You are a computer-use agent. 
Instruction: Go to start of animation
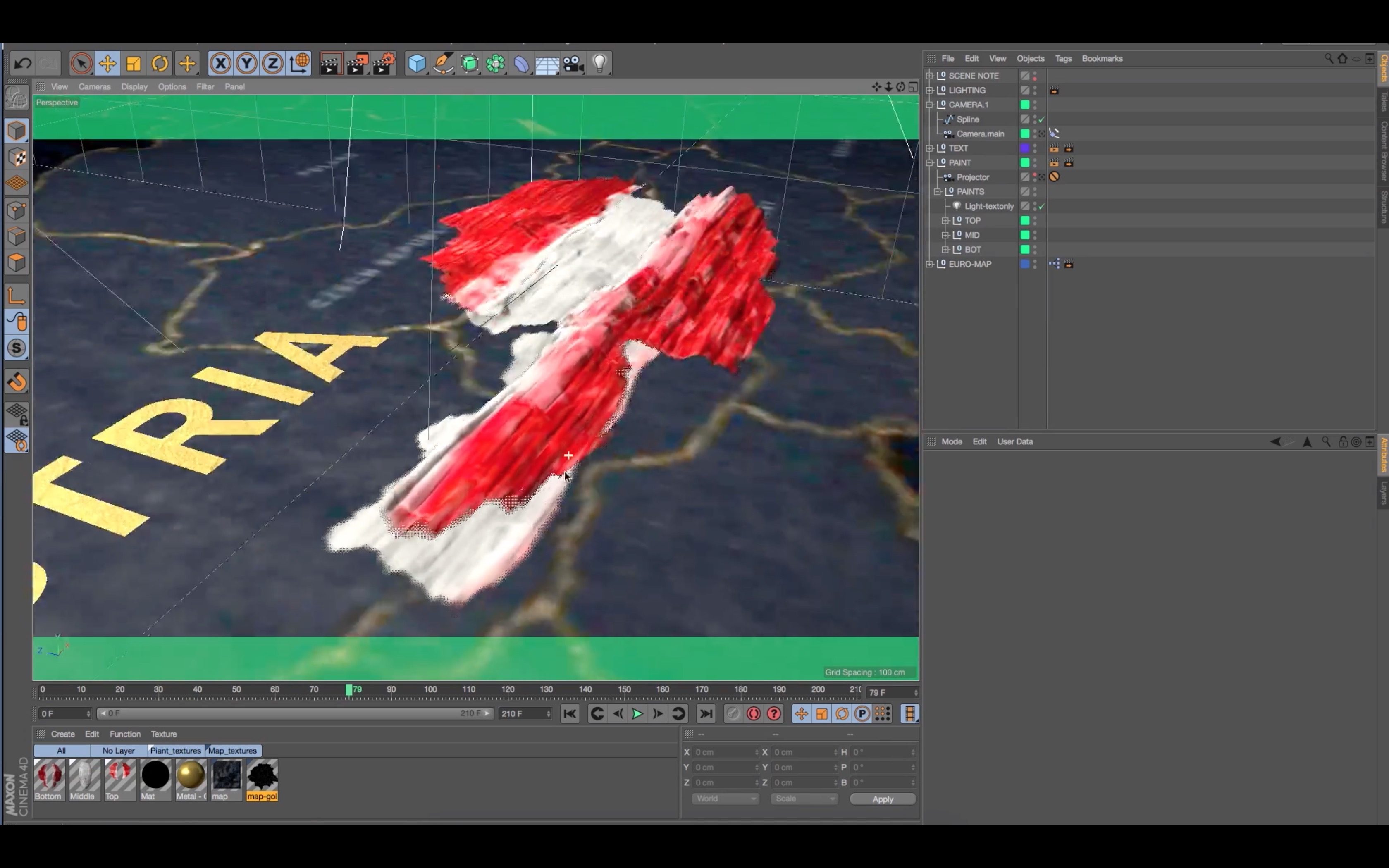click(570, 713)
